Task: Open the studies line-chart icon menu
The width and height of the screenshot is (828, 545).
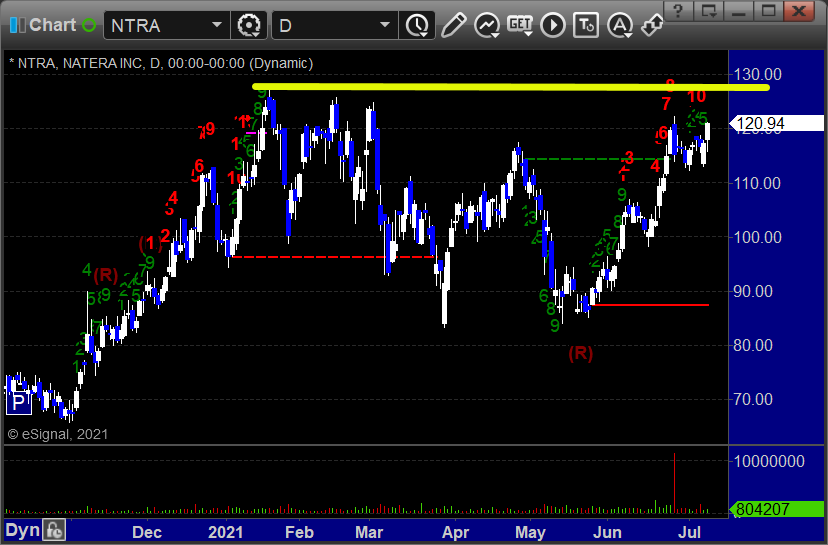Action: coord(486,25)
